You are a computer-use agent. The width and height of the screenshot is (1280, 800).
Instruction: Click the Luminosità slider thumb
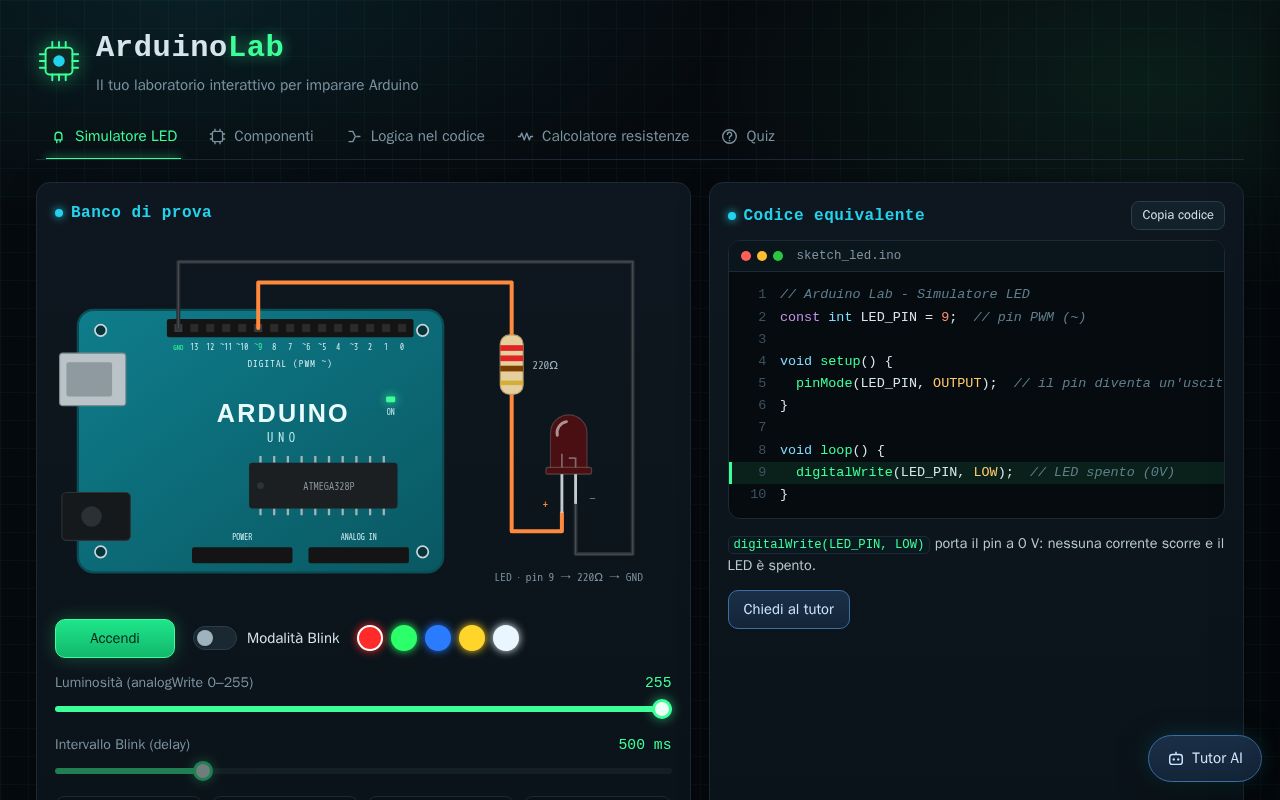click(662, 709)
